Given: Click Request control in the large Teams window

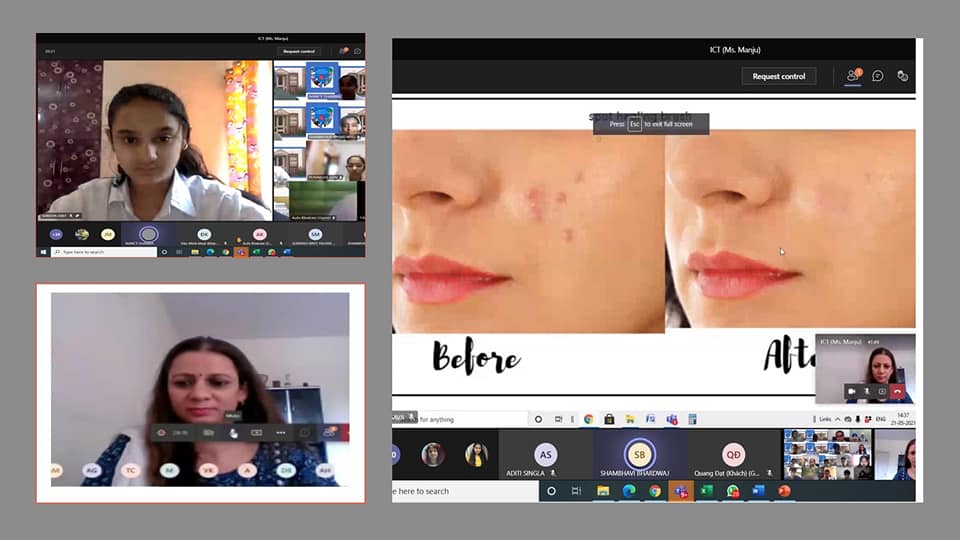Looking at the screenshot, I should pyautogui.click(x=778, y=77).
